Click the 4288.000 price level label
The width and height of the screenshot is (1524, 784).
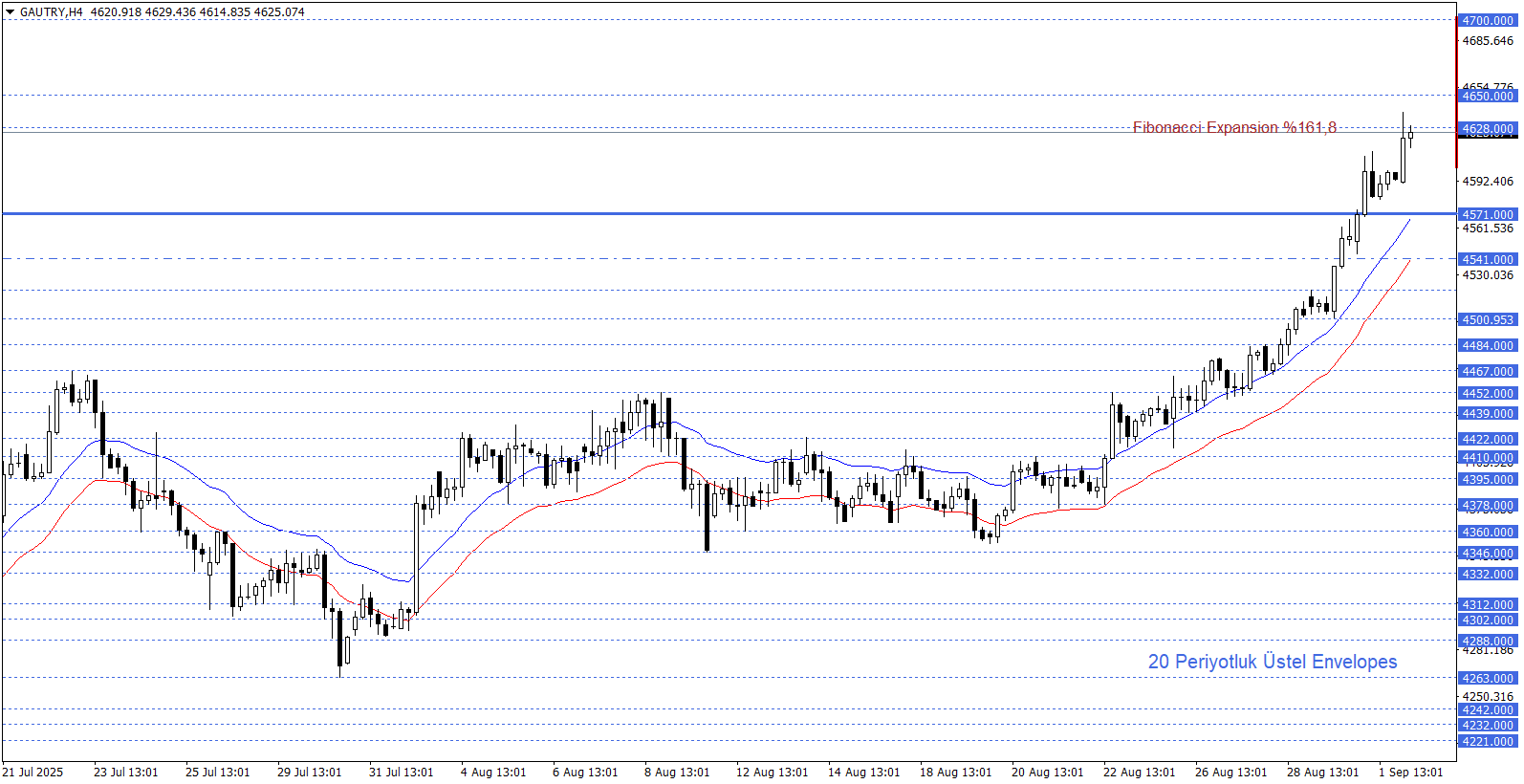click(1488, 642)
